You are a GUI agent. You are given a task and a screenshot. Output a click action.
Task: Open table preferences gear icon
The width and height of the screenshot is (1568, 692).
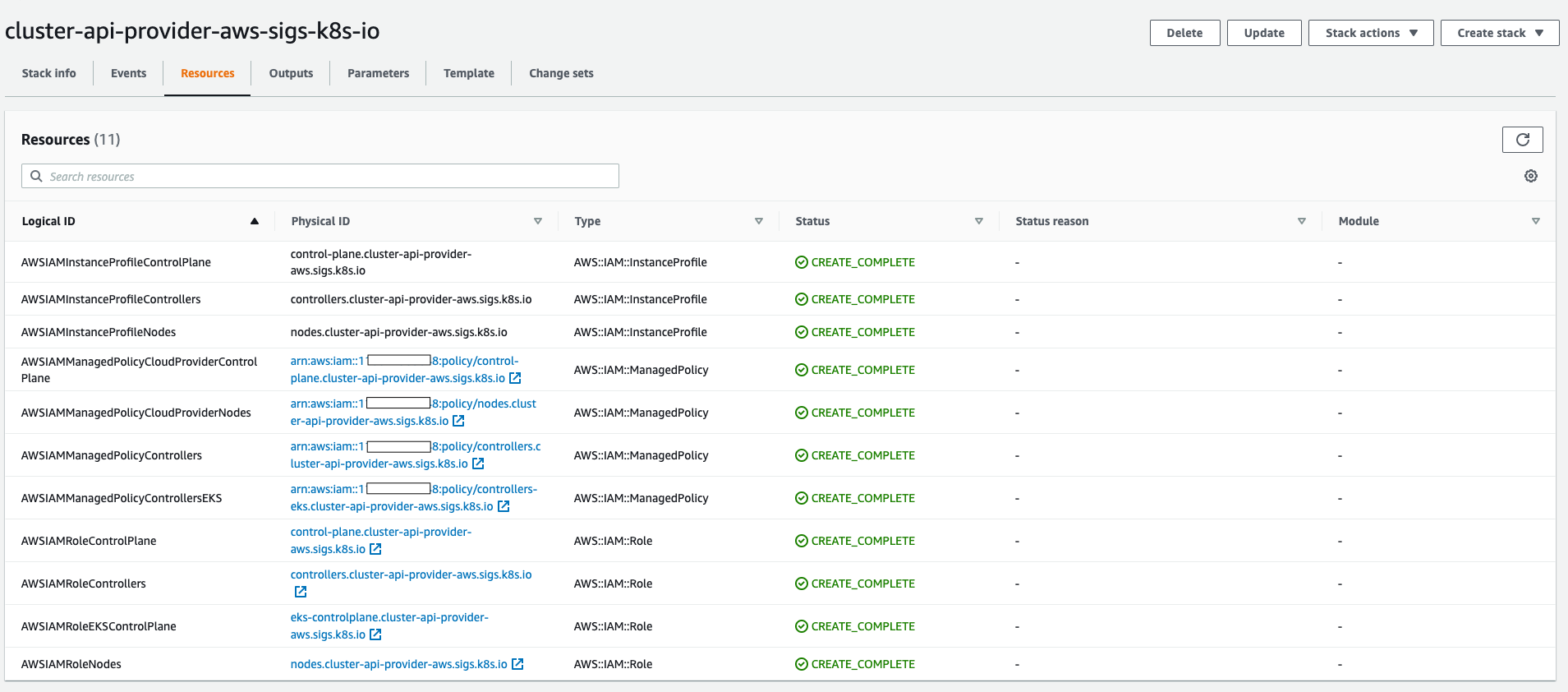pos(1530,176)
